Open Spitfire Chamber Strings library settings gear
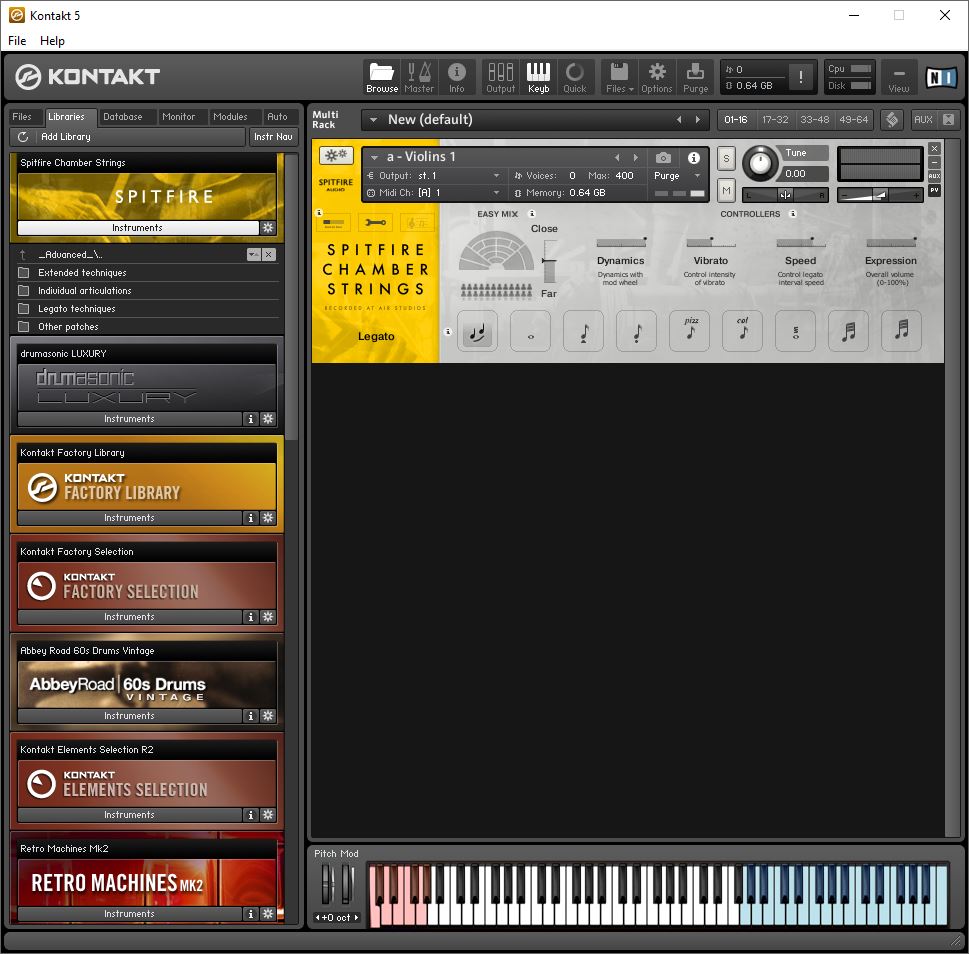The image size is (969, 954). pyautogui.click(x=268, y=227)
